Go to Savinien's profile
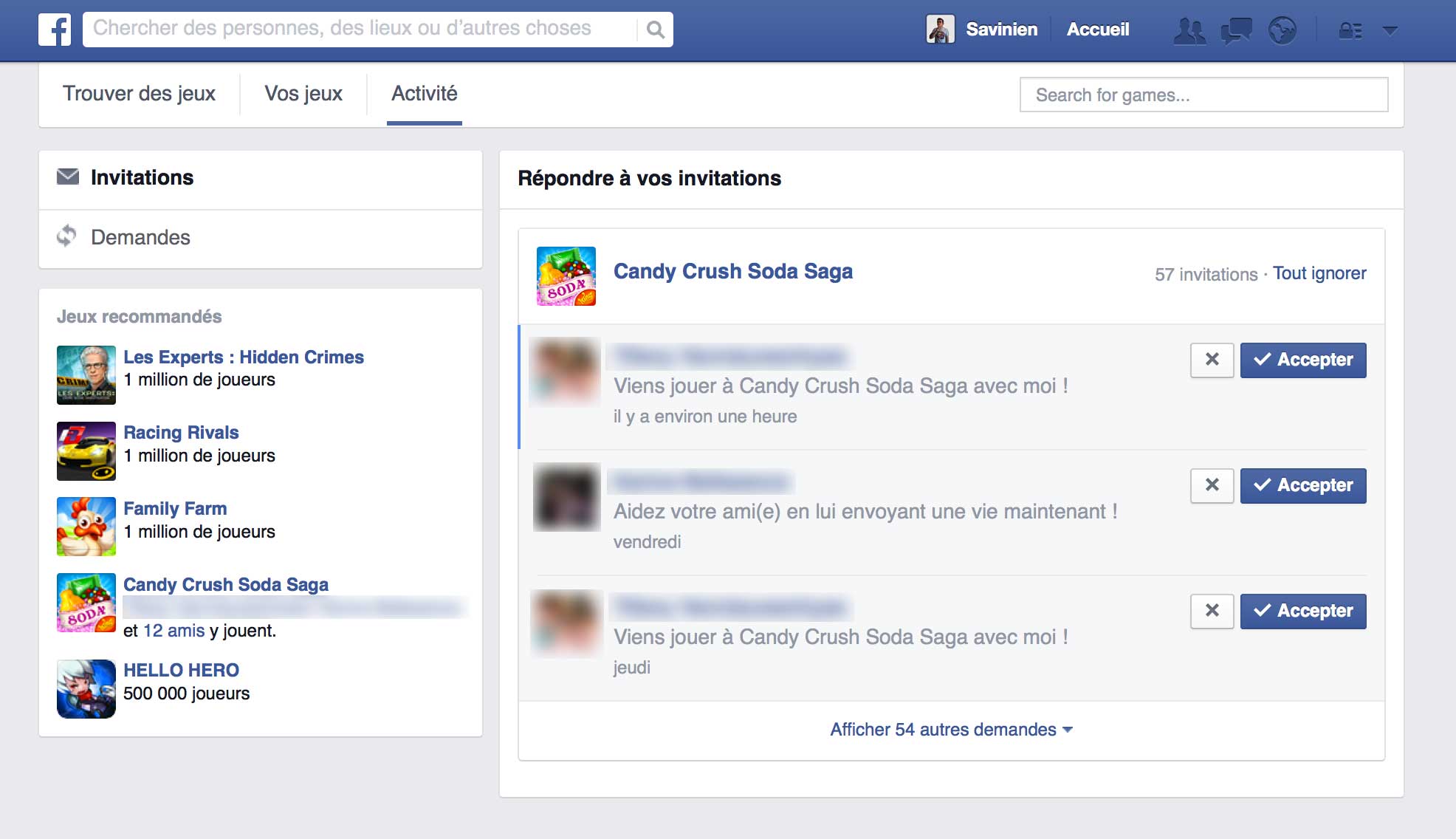 coord(1001,30)
